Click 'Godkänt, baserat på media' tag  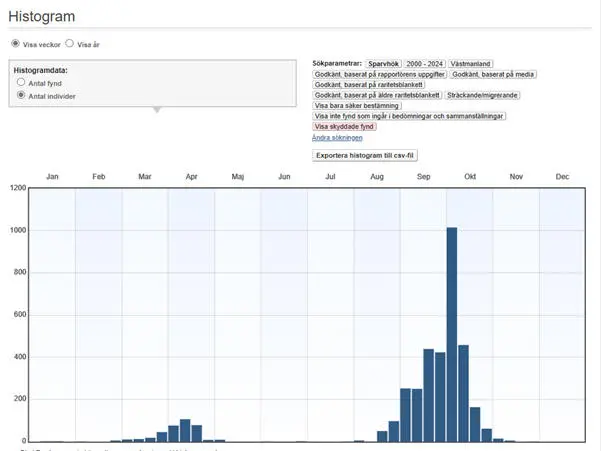(x=493, y=74)
